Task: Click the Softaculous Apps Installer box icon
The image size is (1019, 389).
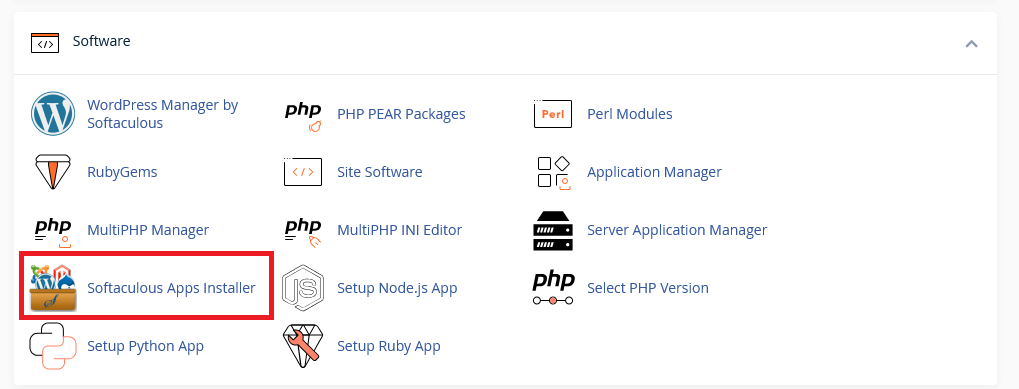Action: [x=53, y=288]
